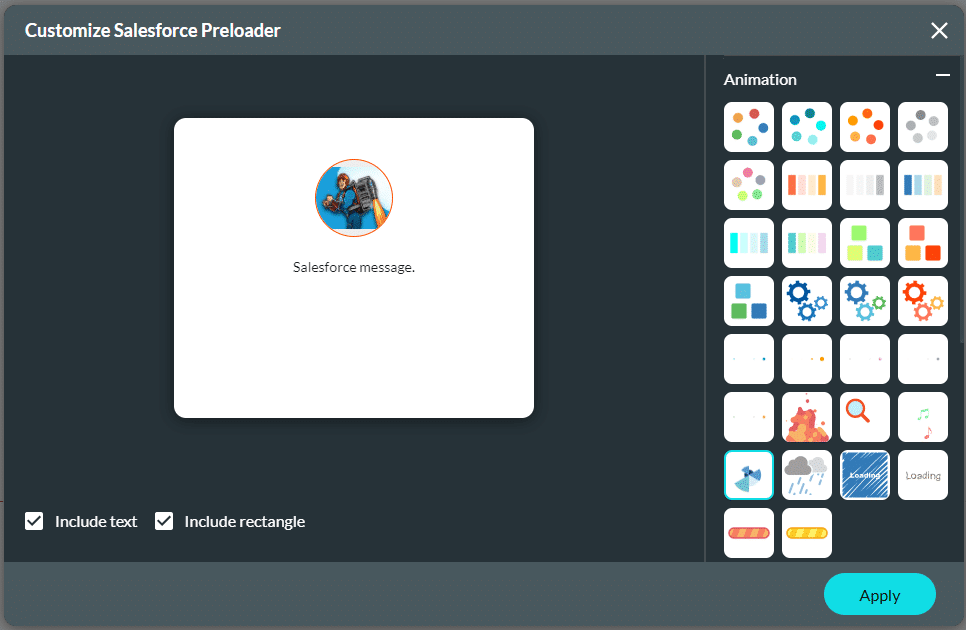Select the blue vertical bars animation
Screen dimensions: 966x630
coord(922,185)
